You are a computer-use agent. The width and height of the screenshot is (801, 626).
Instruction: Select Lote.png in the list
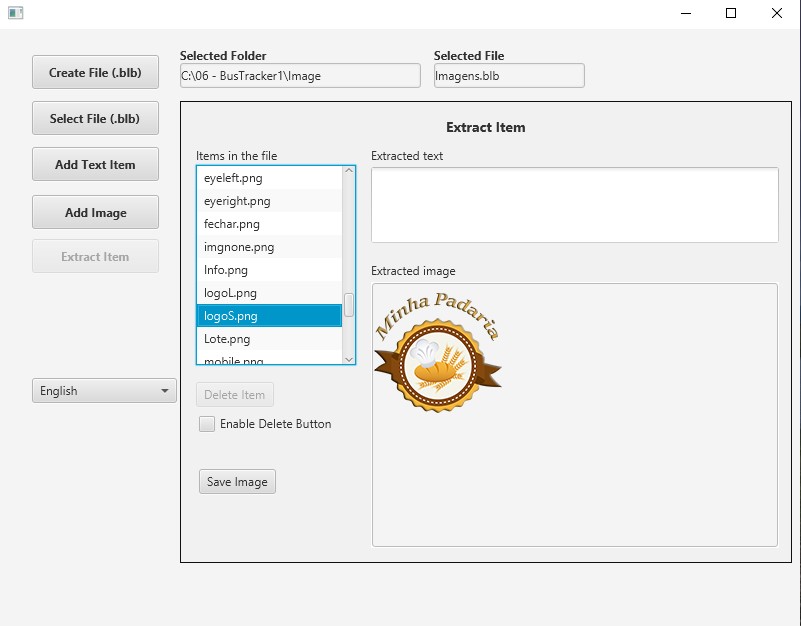269,339
